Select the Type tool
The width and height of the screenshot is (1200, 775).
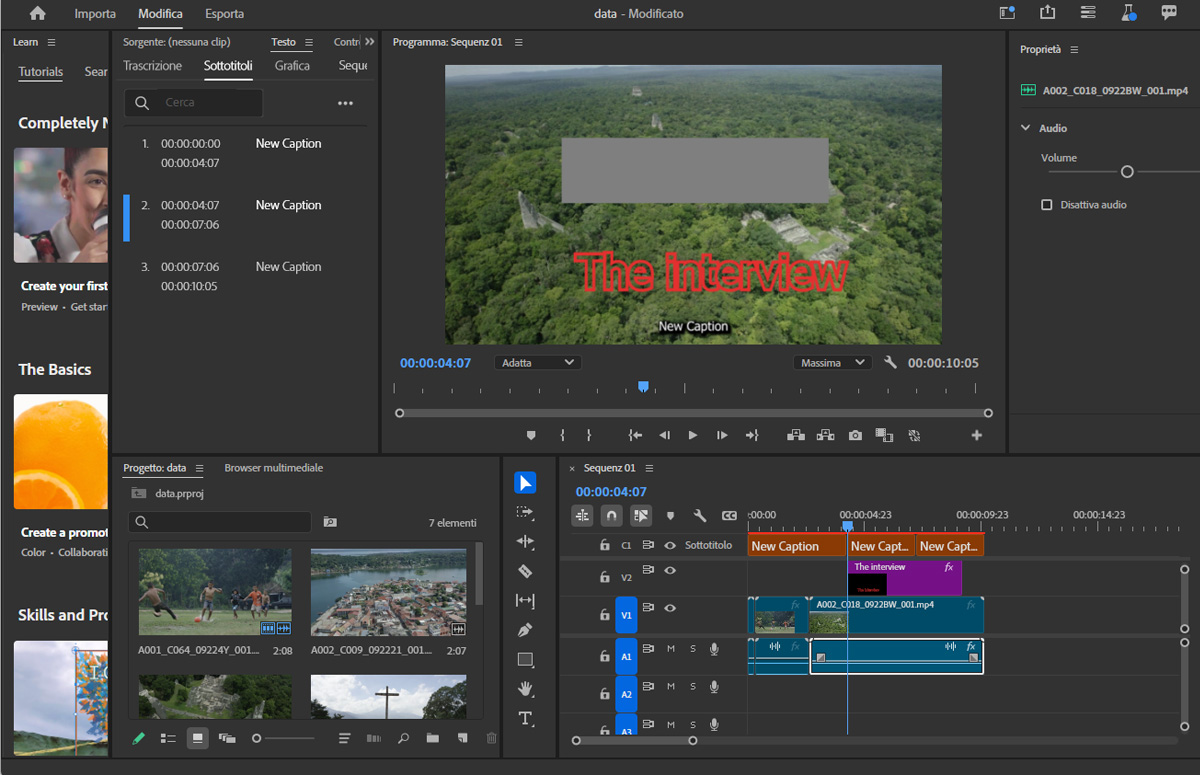click(525, 718)
